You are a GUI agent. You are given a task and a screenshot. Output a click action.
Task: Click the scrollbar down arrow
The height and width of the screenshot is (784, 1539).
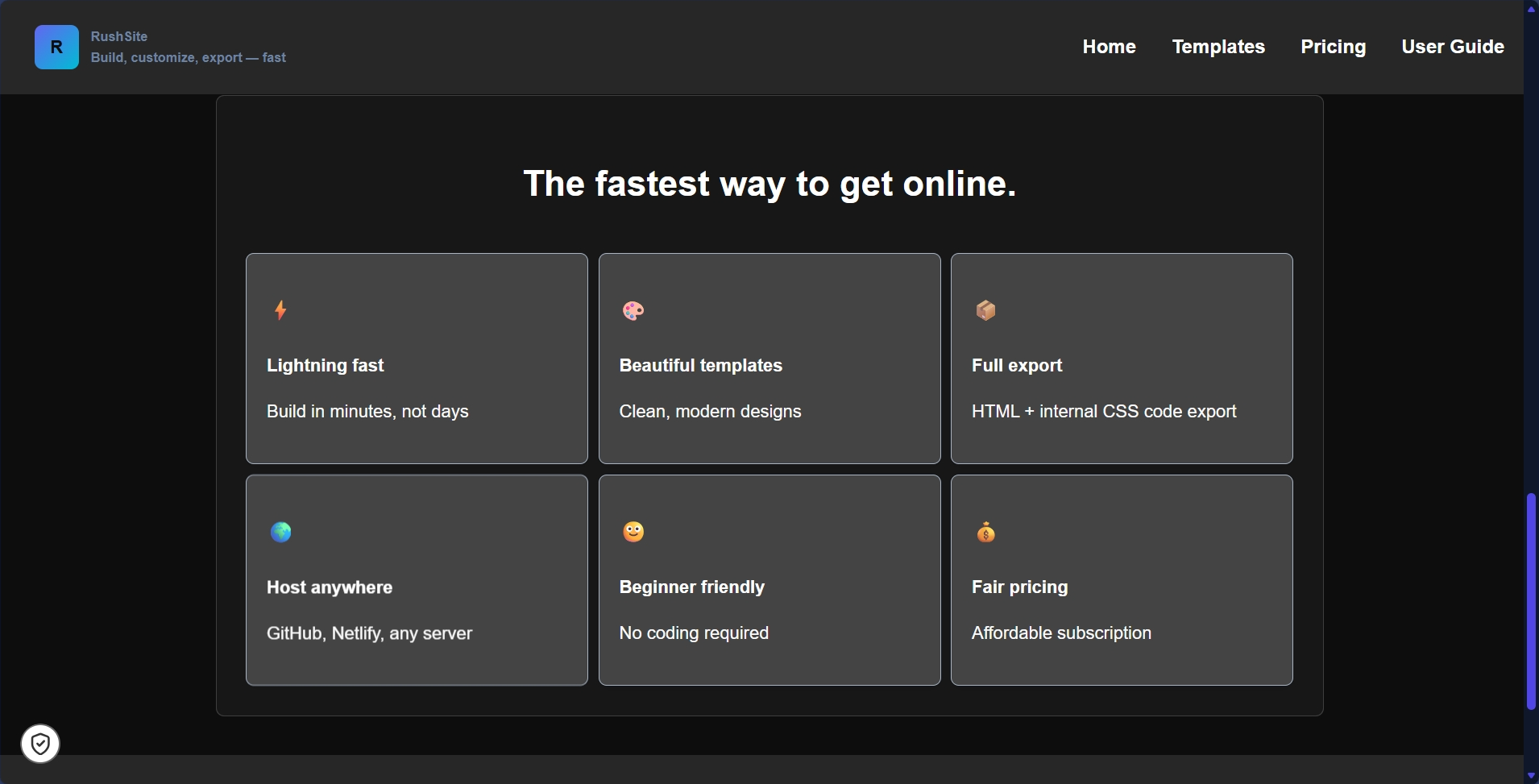pos(1529,774)
